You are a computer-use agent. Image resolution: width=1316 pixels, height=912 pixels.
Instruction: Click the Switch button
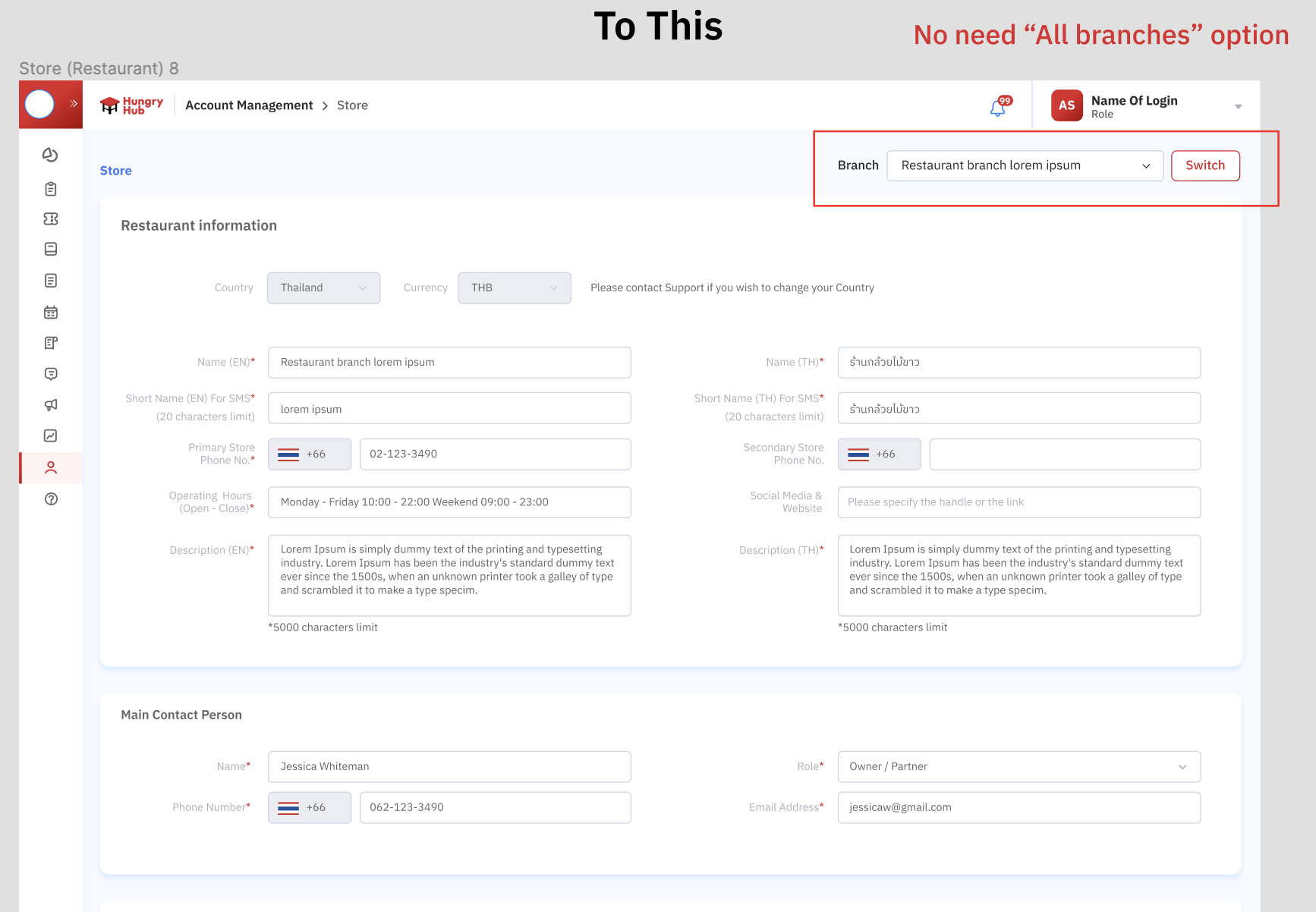pos(1204,165)
